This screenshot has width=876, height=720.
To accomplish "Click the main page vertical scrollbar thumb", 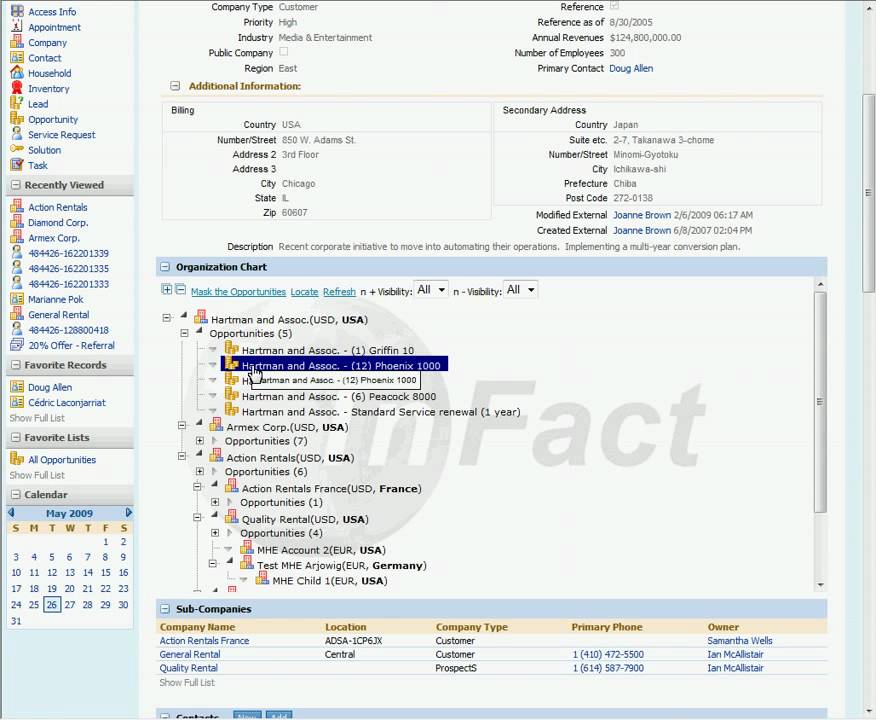I will pyautogui.click(x=868, y=193).
